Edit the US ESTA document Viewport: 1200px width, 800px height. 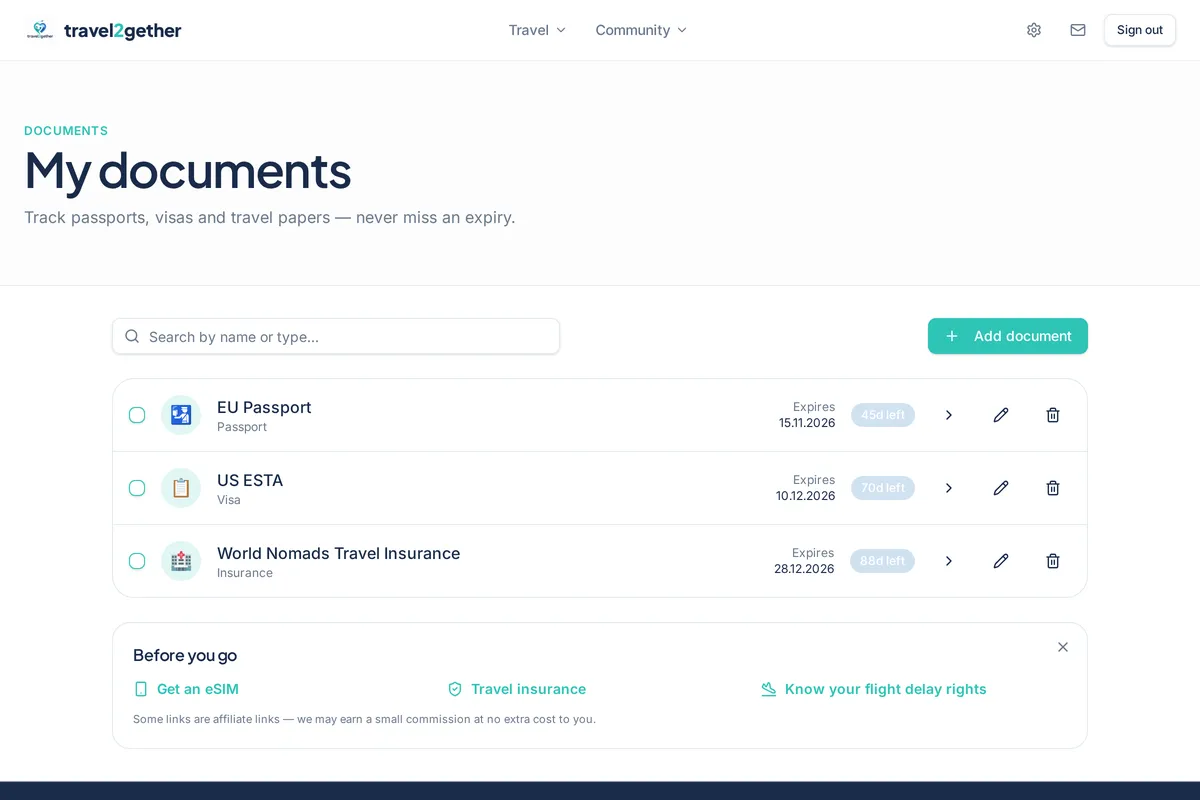(x=1001, y=488)
